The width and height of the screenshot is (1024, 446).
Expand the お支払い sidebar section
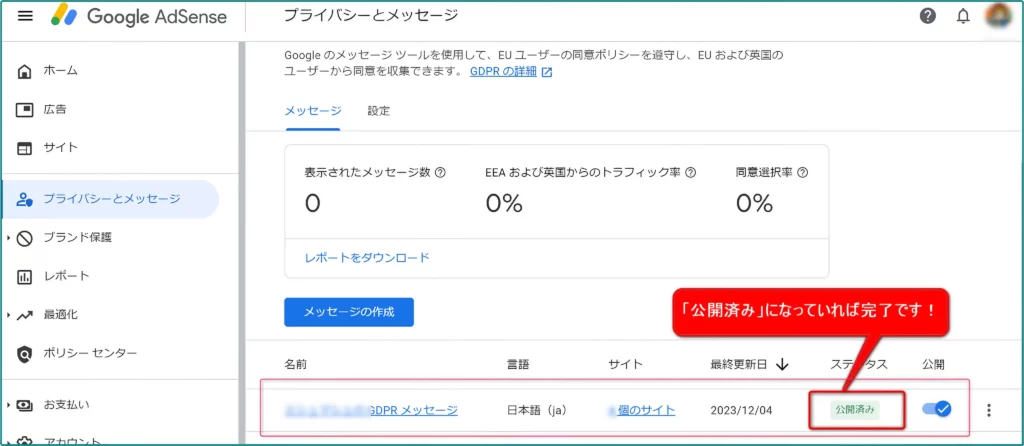9,405
